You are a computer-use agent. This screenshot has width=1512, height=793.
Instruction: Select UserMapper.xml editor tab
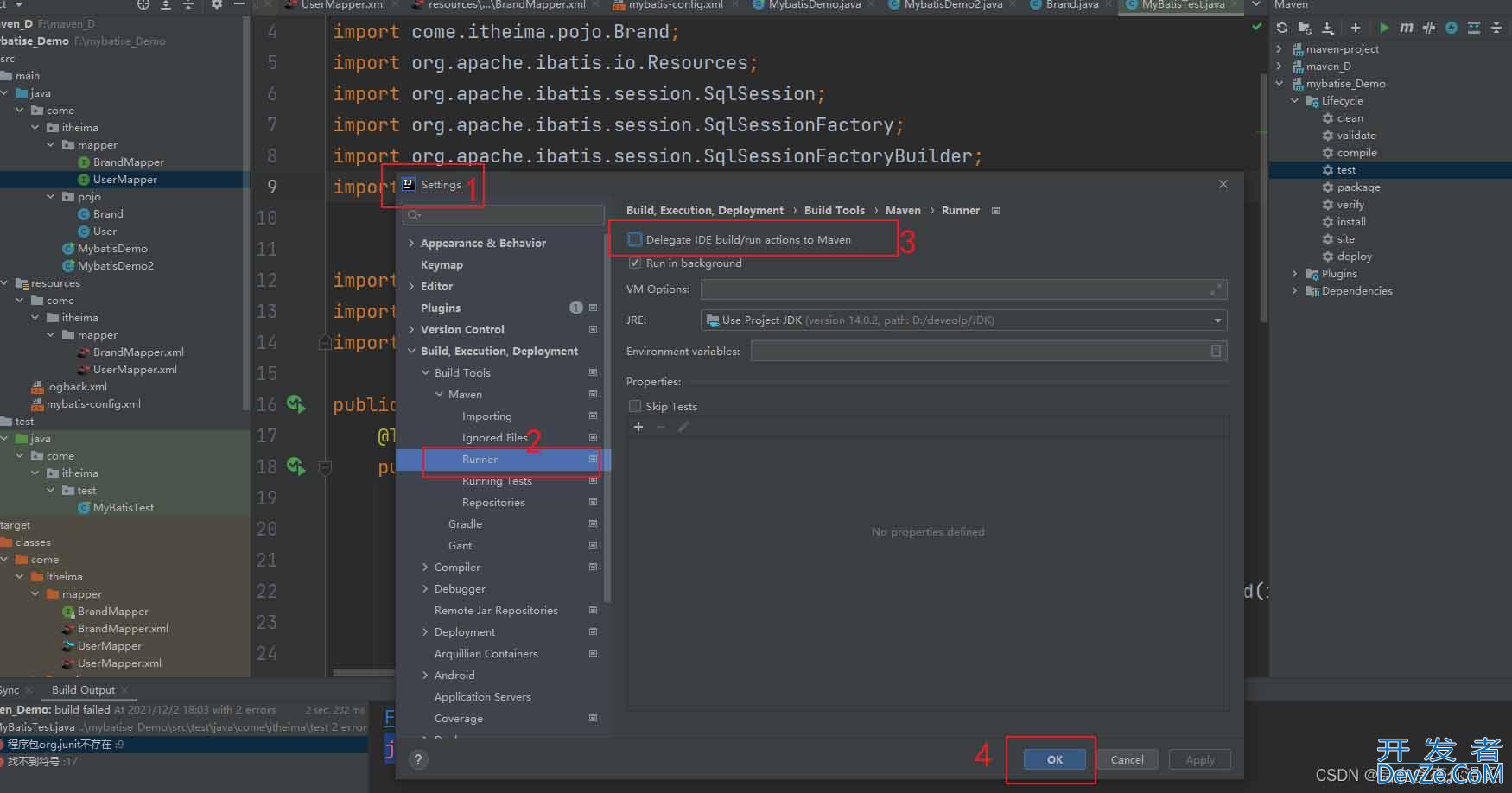(x=342, y=5)
